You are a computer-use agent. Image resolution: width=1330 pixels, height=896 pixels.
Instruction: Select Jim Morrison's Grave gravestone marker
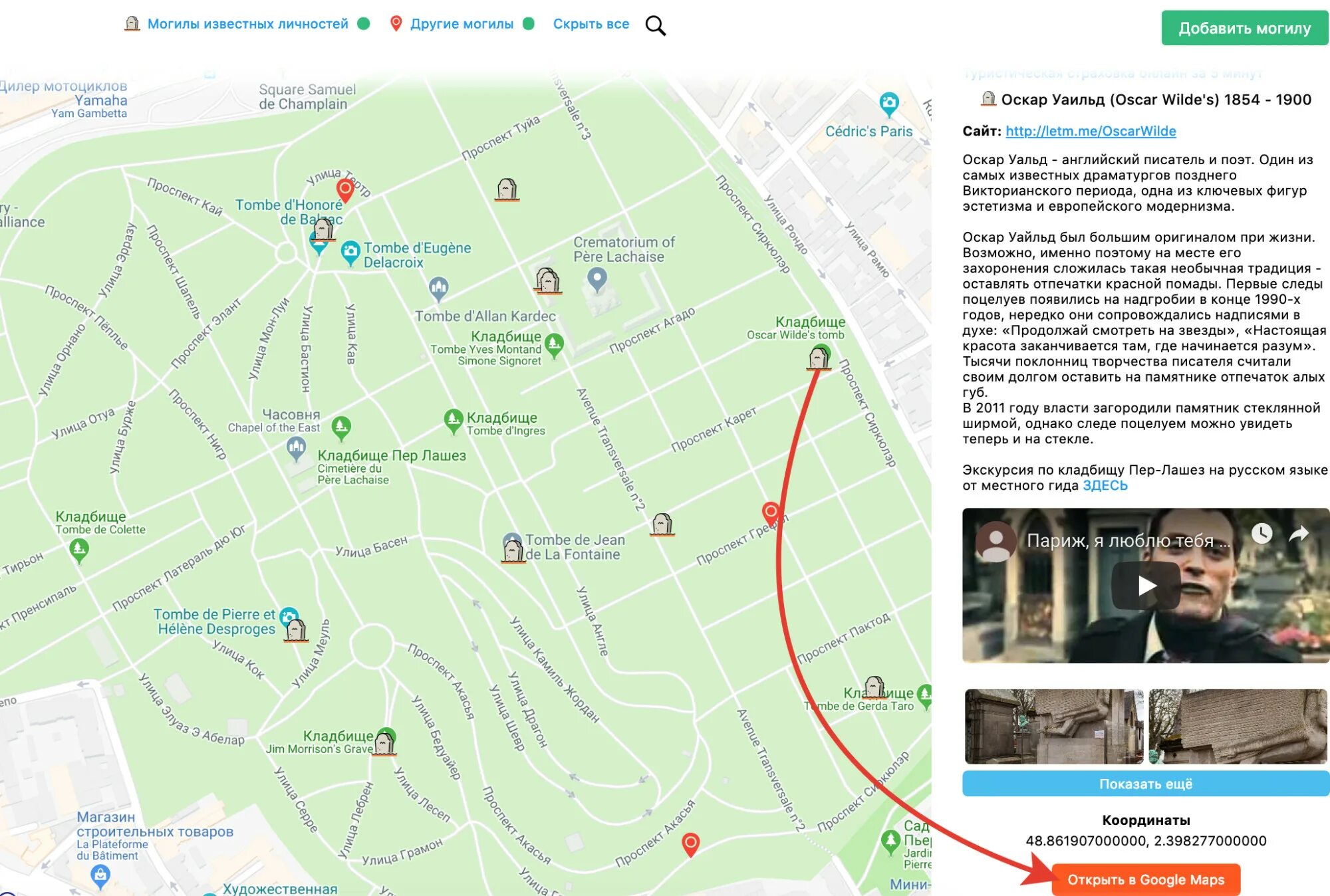pyautogui.click(x=384, y=744)
